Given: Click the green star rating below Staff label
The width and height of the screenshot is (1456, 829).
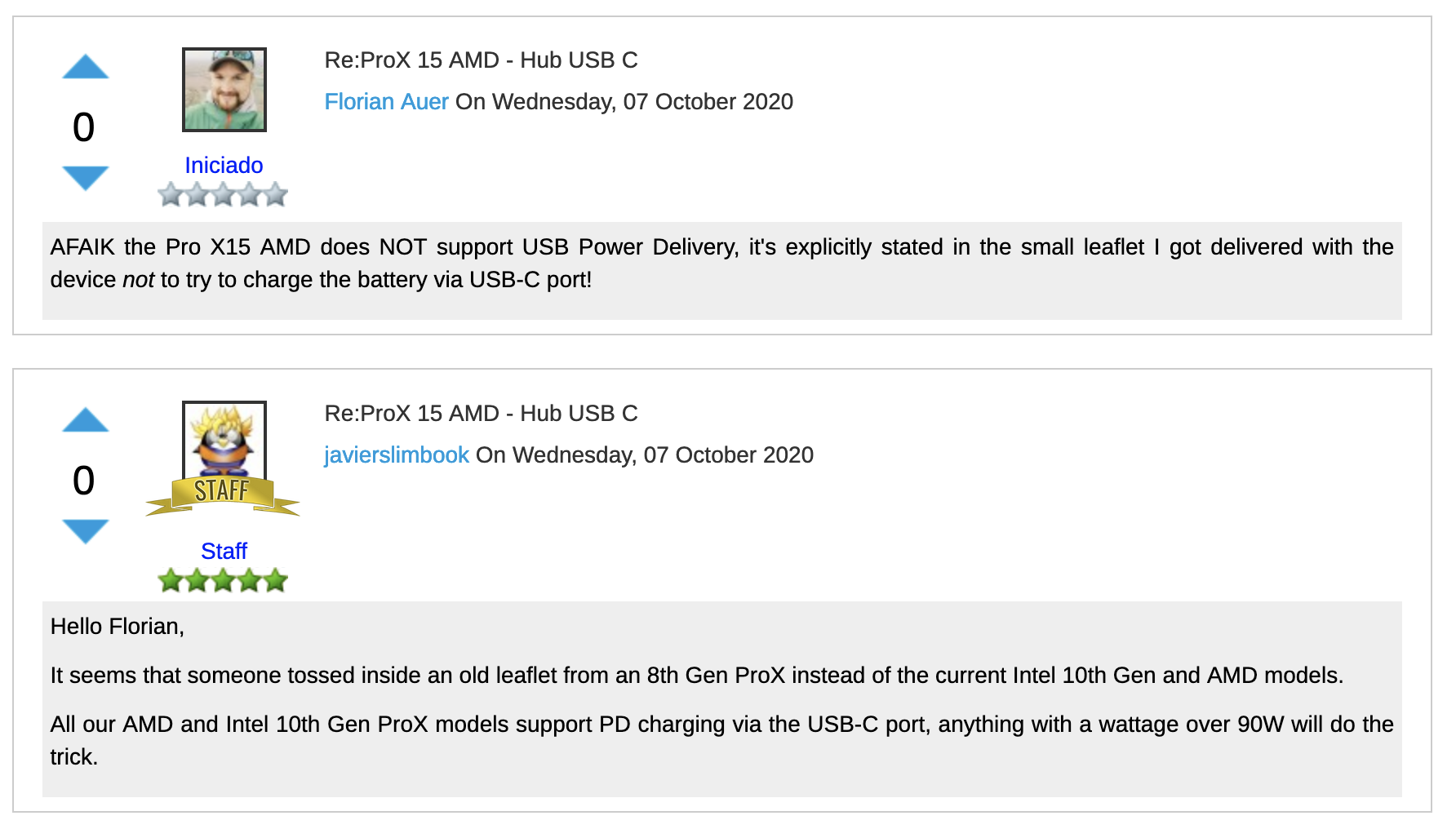Looking at the screenshot, I should (x=224, y=581).
